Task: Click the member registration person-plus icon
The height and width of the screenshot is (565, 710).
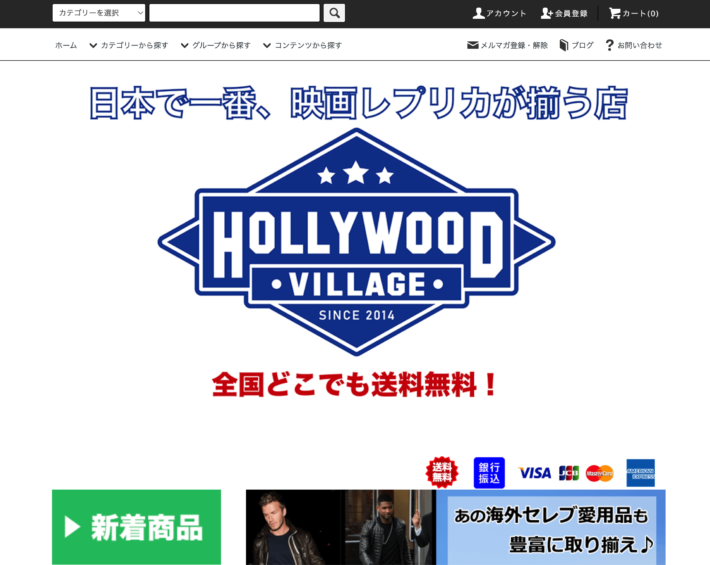Action: click(546, 13)
